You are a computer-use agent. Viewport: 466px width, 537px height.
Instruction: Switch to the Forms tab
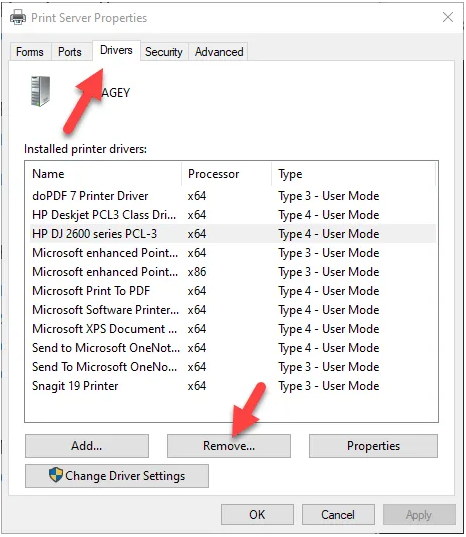[30, 52]
